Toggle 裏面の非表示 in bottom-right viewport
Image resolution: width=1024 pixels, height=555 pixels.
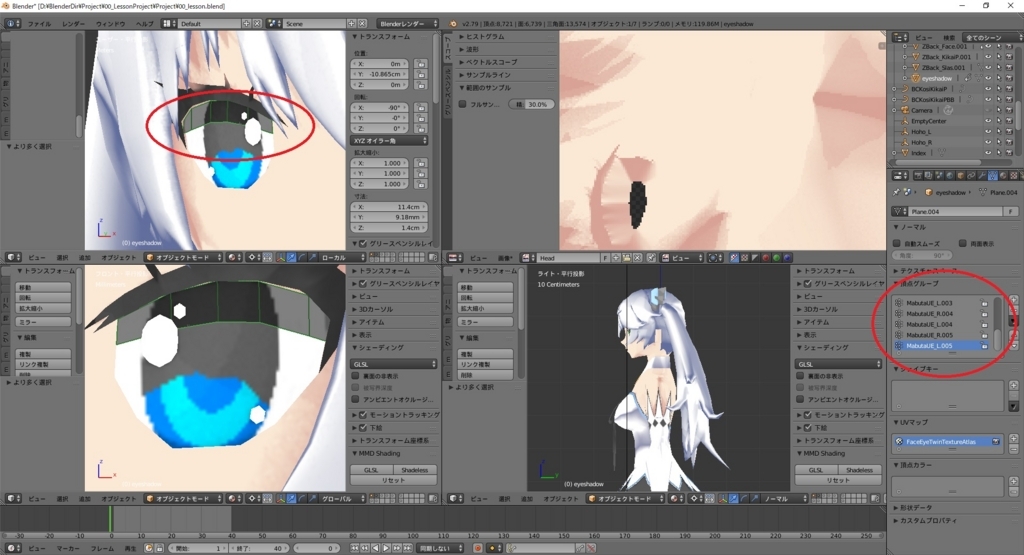[799, 376]
